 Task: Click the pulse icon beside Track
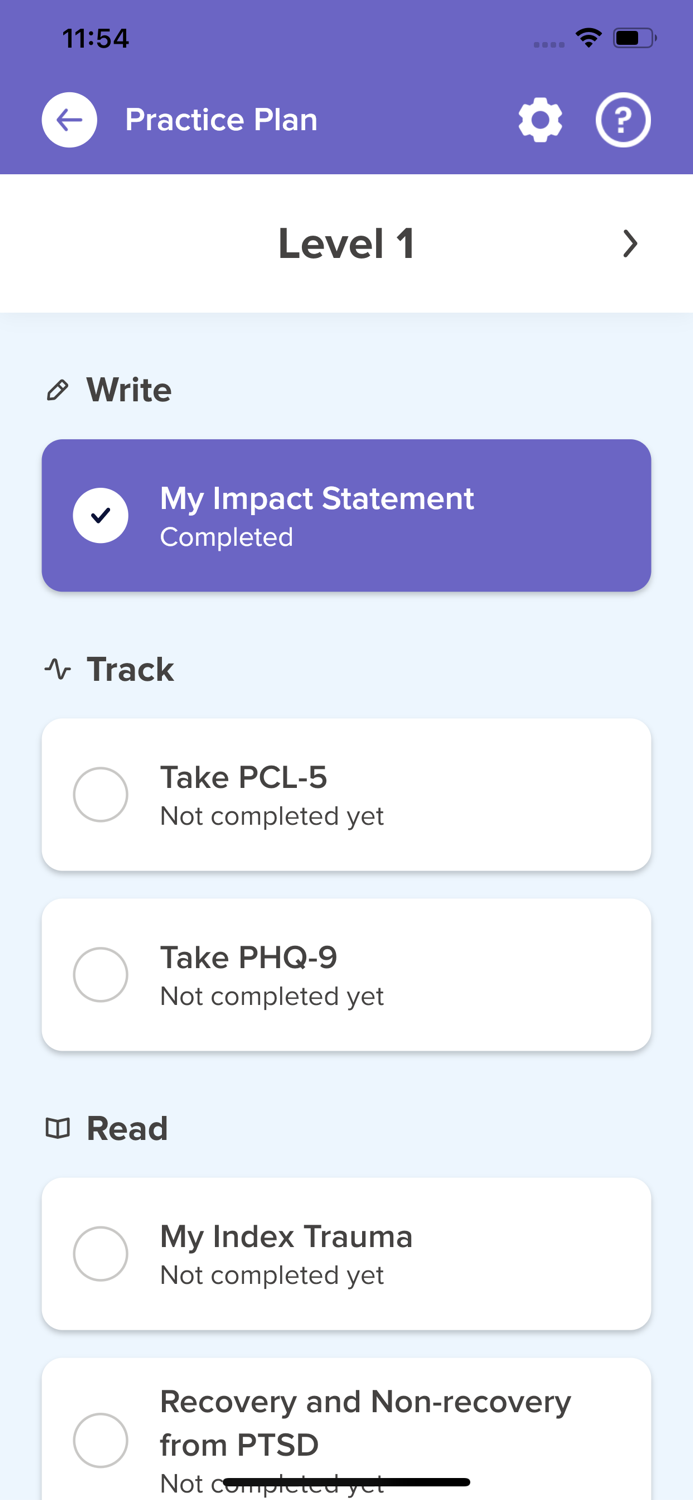(58, 669)
